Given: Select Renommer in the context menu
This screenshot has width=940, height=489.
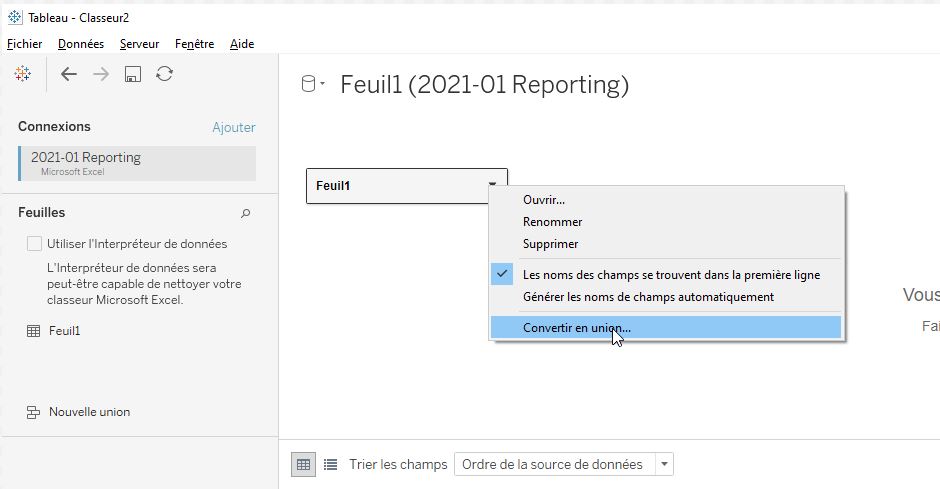Looking at the screenshot, I should (666, 222).
